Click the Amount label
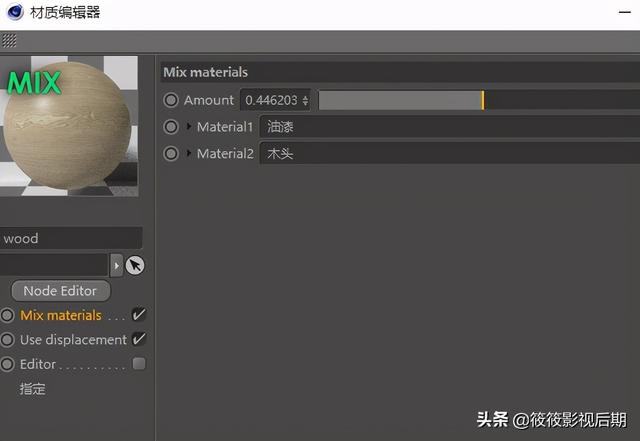 [209, 100]
